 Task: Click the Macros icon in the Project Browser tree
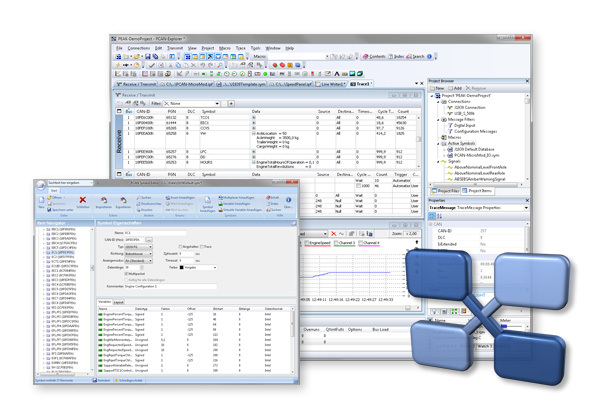[444, 137]
